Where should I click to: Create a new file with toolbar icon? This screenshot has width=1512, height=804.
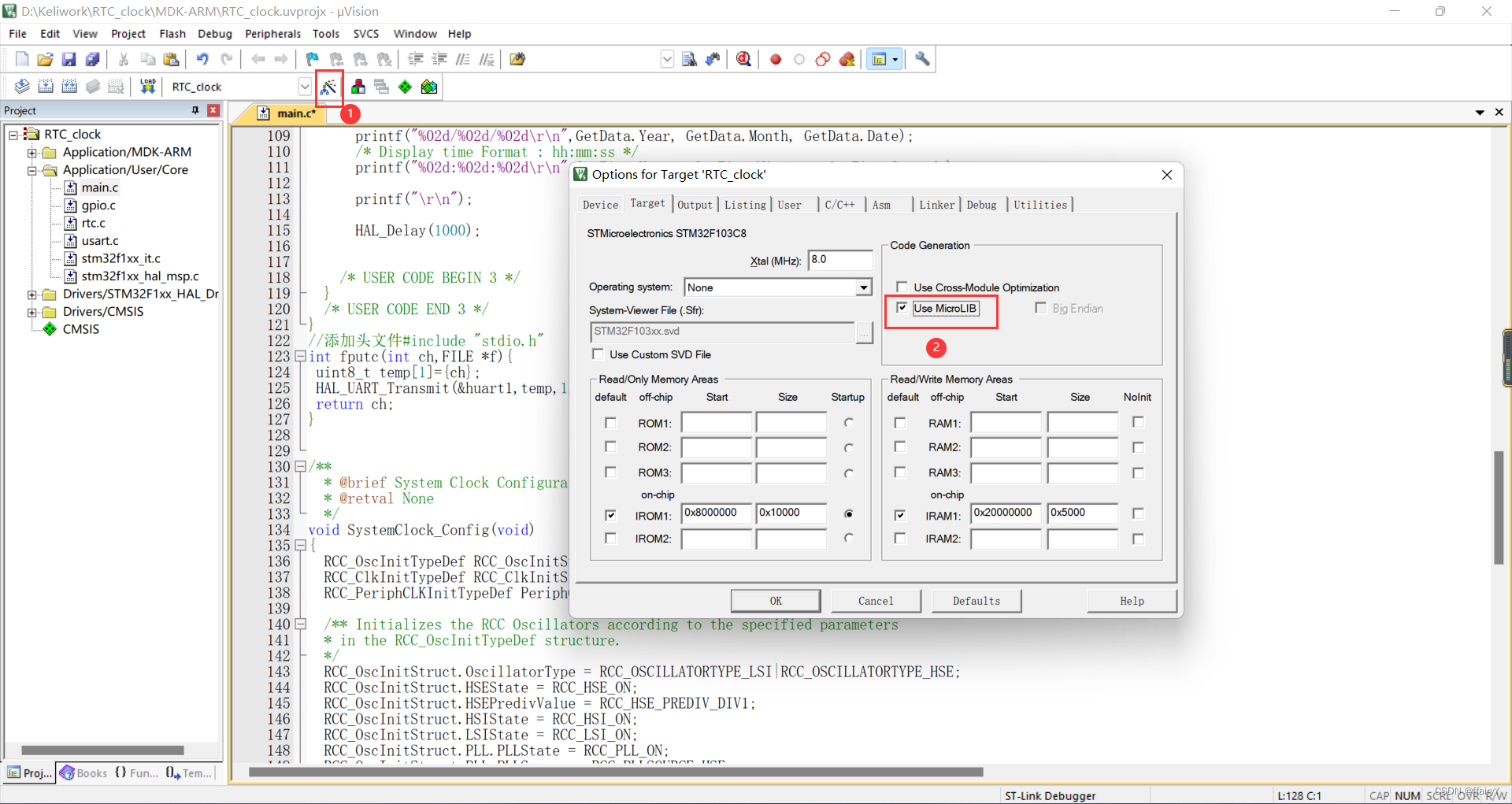pyautogui.click(x=22, y=59)
